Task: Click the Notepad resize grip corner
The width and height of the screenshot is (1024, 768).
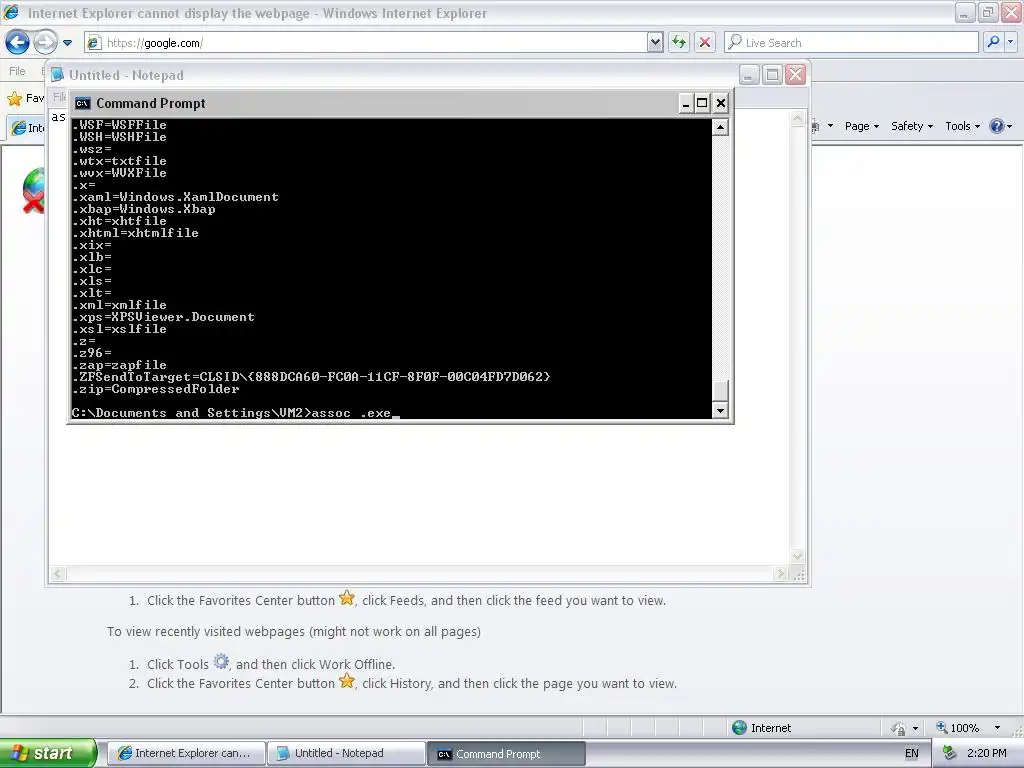Action: (799, 574)
